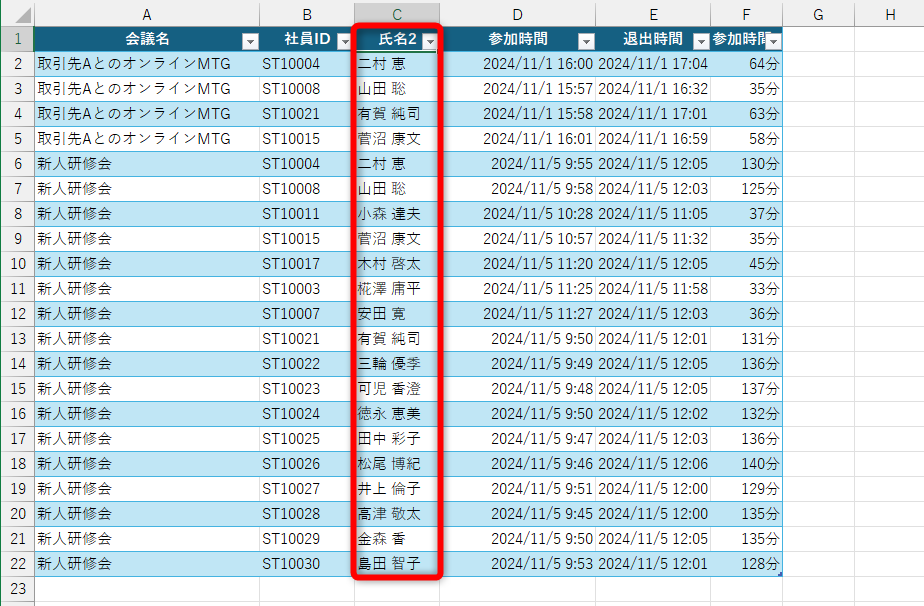Select cell 三輪 優季
Image resolution: width=924 pixels, height=606 pixels.
[397, 364]
